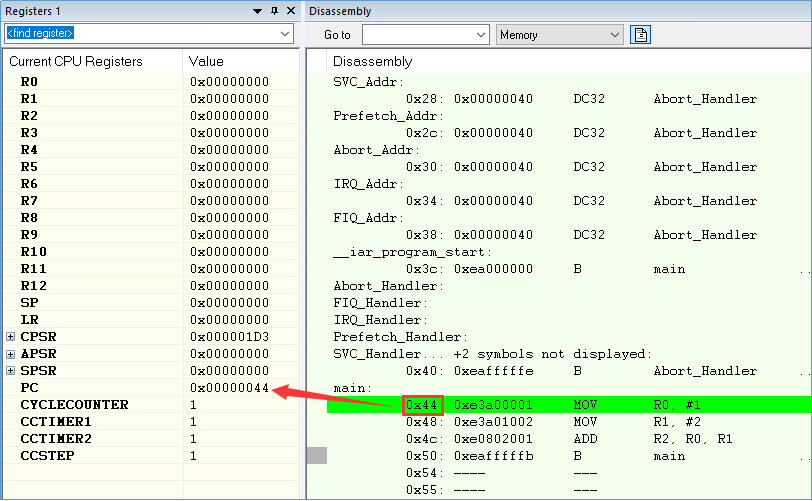
Task: Select the R10 register name
Action: [x=34, y=252]
